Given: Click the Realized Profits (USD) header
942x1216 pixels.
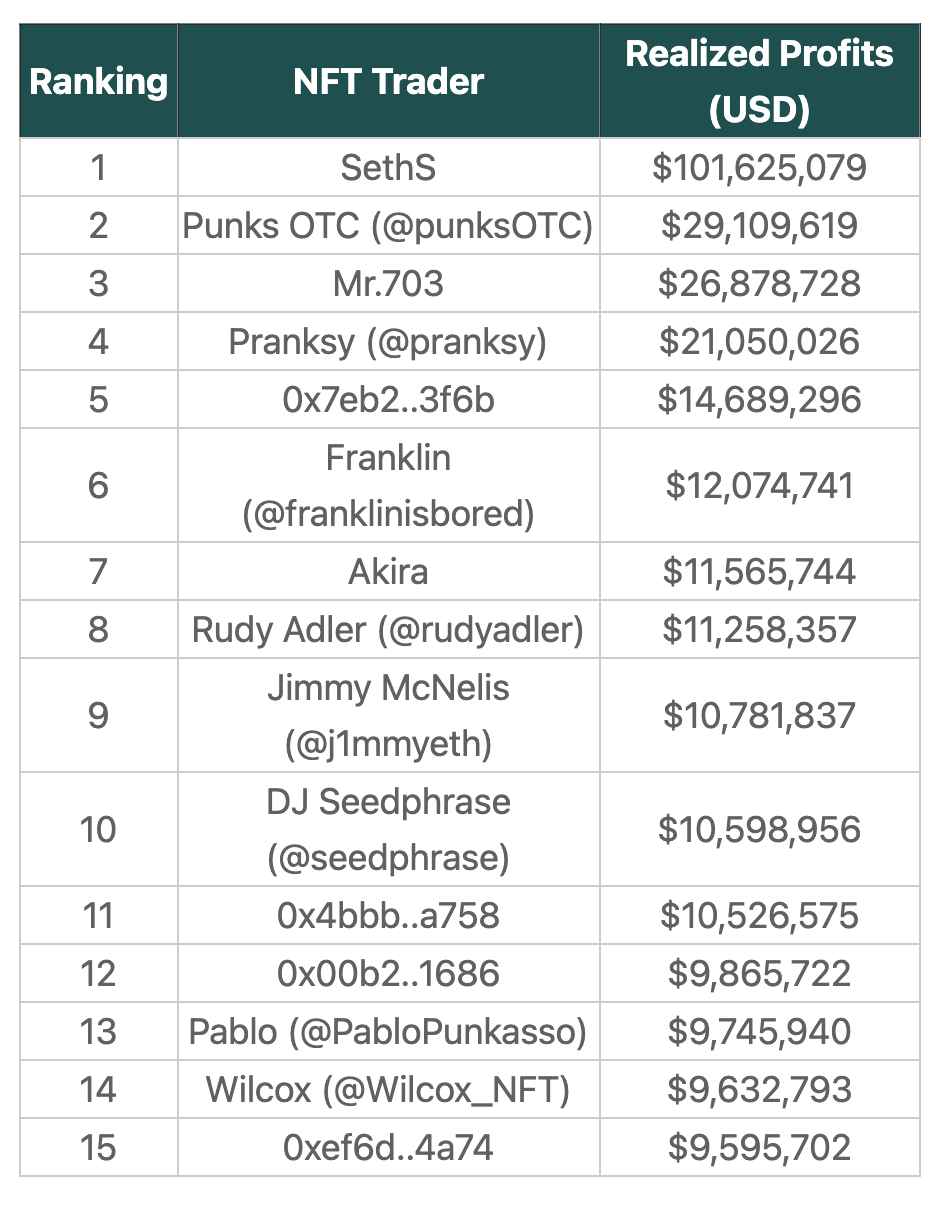Looking at the screenshot, I should pos(759,81).
